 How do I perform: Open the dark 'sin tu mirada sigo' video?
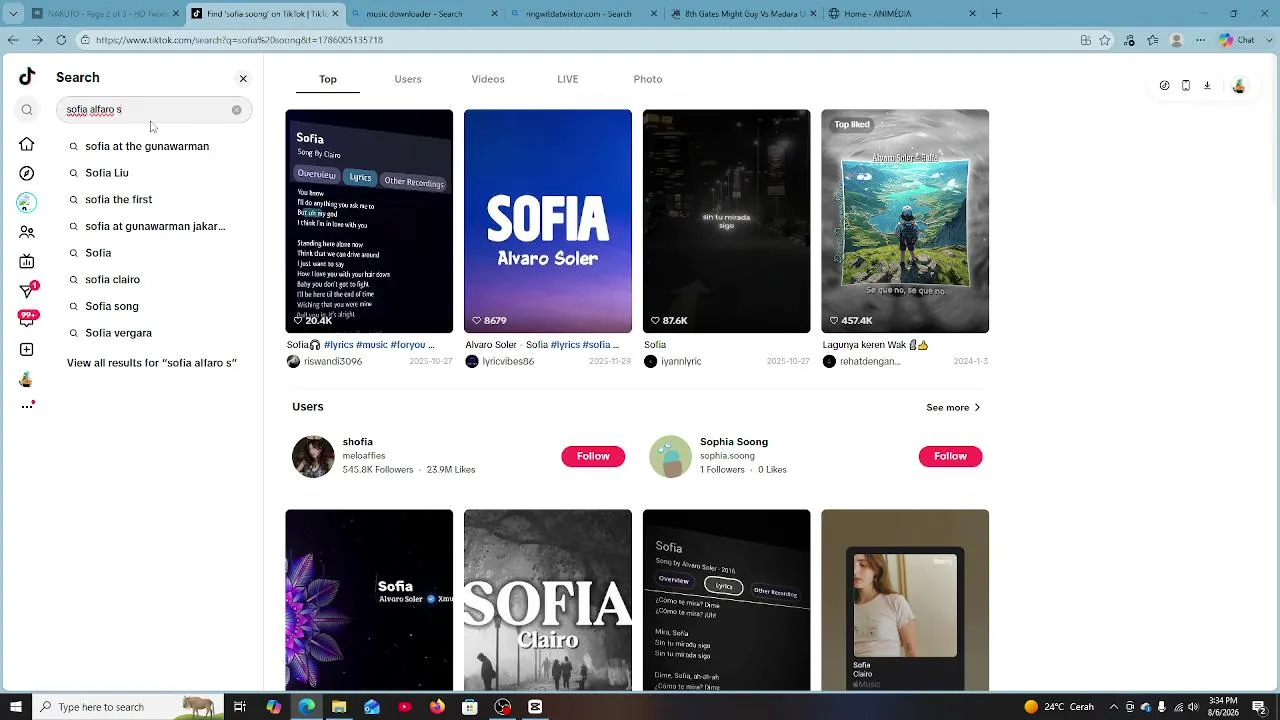coord(727,221)
